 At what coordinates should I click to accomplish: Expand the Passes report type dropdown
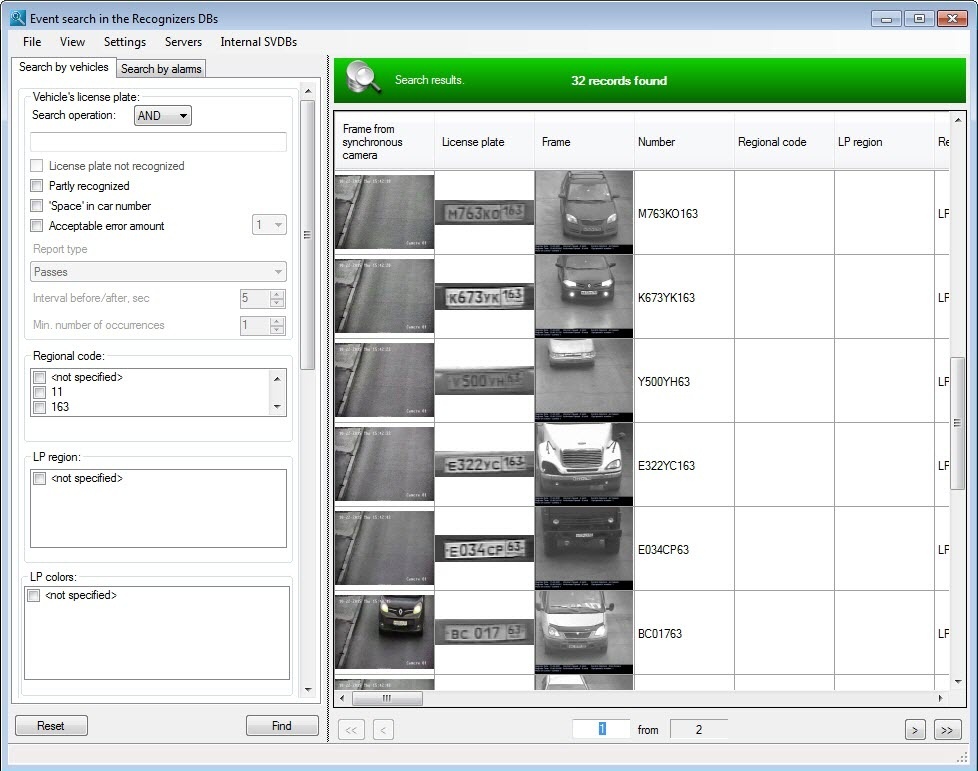click(159, 272)
